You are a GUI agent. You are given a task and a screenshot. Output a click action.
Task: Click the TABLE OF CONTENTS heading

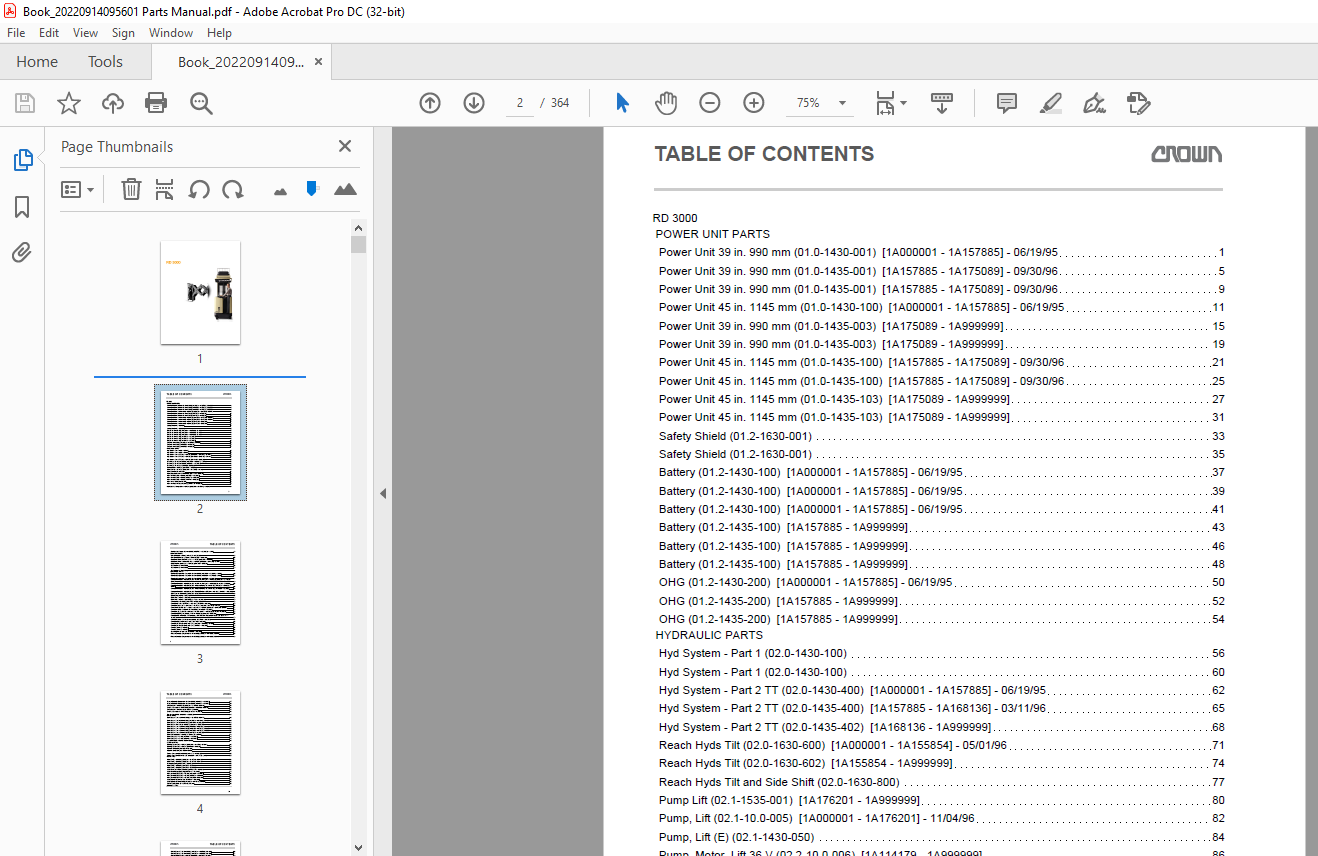coord(764,154)
